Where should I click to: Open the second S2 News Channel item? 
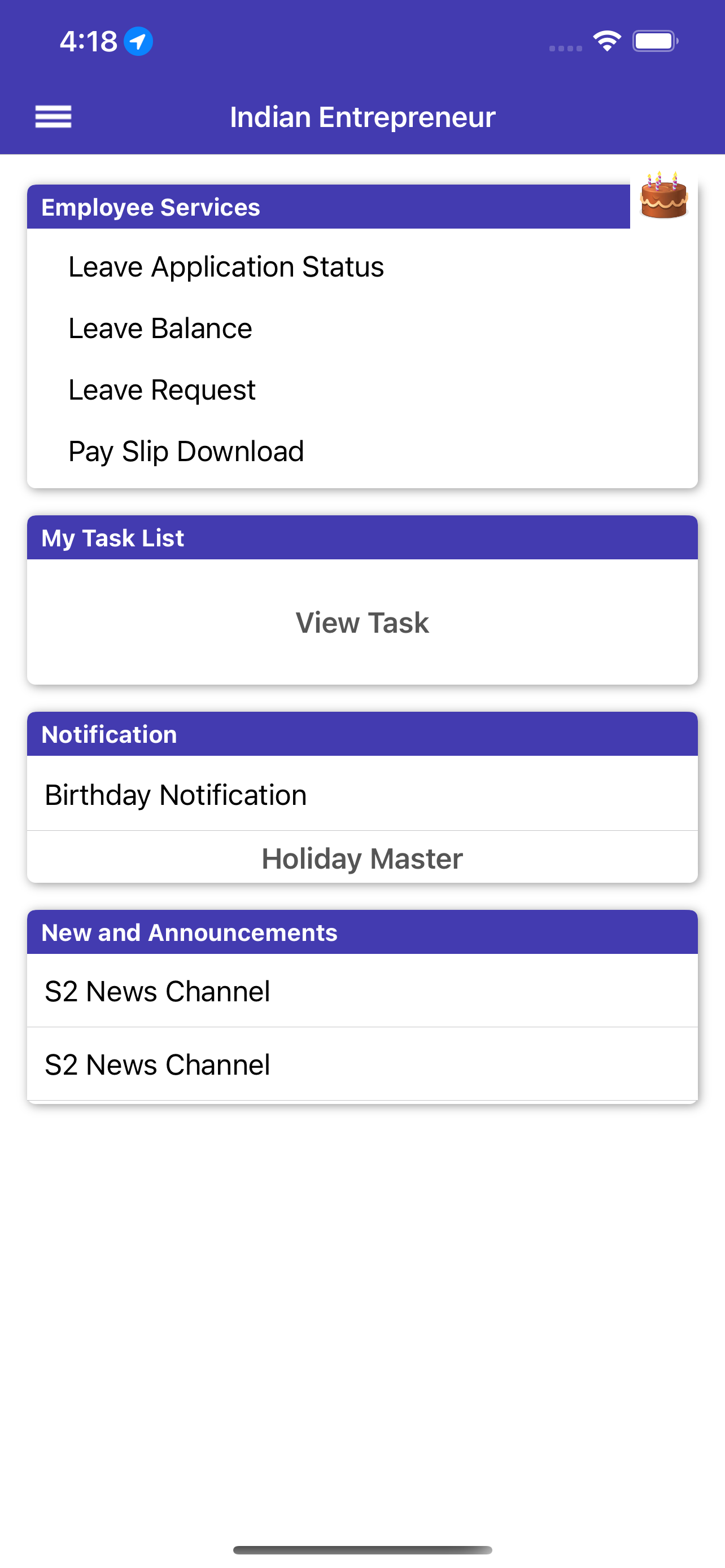point(158,1065)
